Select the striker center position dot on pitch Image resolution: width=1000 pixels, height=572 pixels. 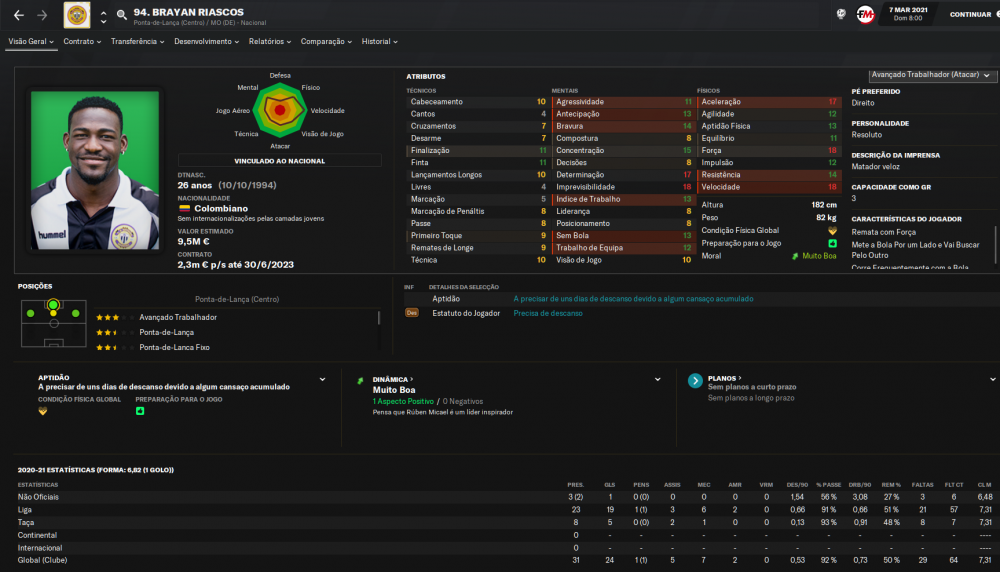(x=54, y=305)
